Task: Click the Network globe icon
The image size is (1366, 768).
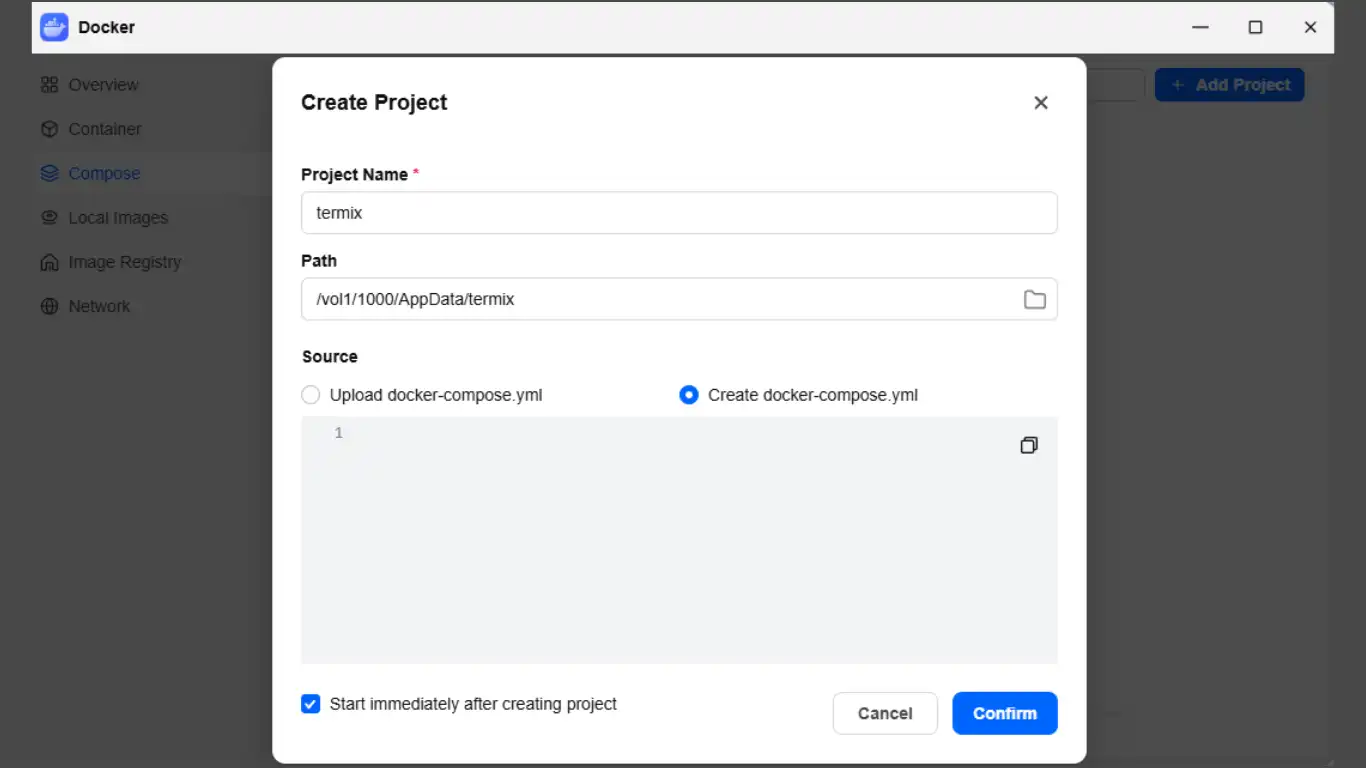Action: point(49,306)
